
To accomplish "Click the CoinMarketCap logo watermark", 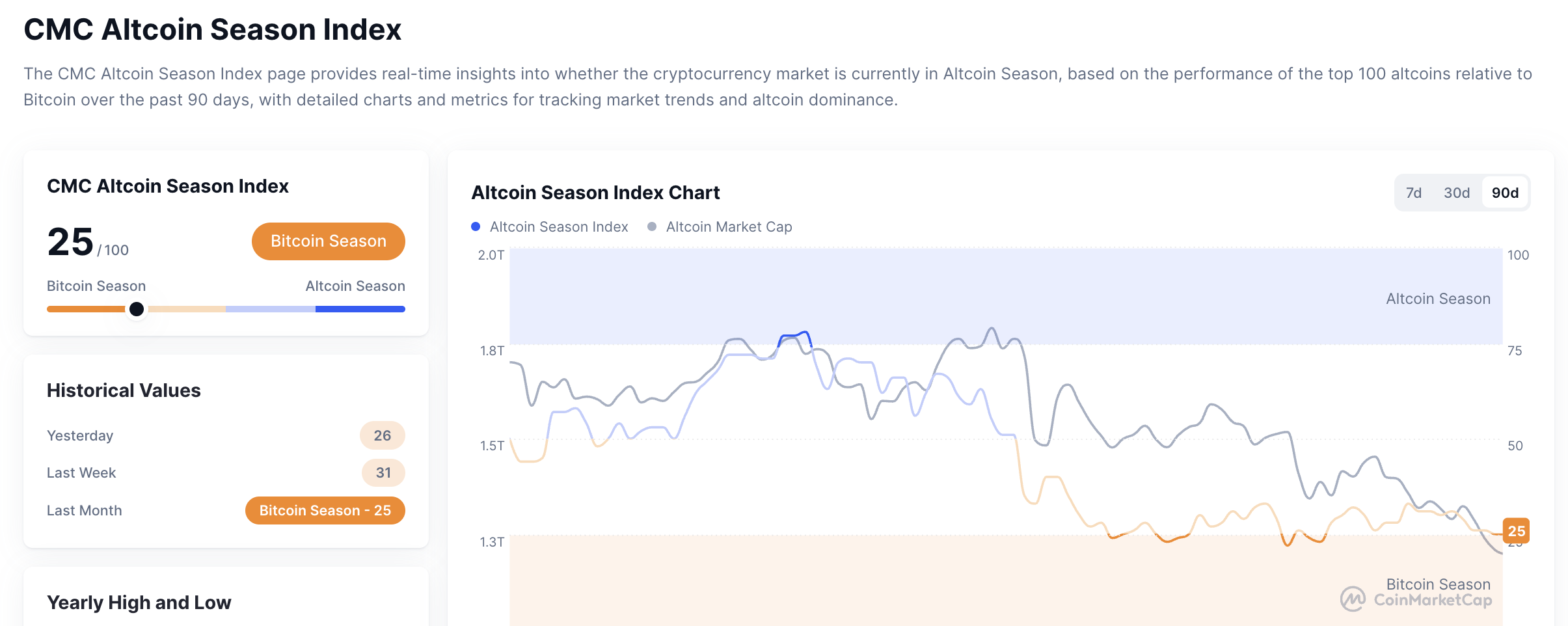I will (x=1422, y=599).
